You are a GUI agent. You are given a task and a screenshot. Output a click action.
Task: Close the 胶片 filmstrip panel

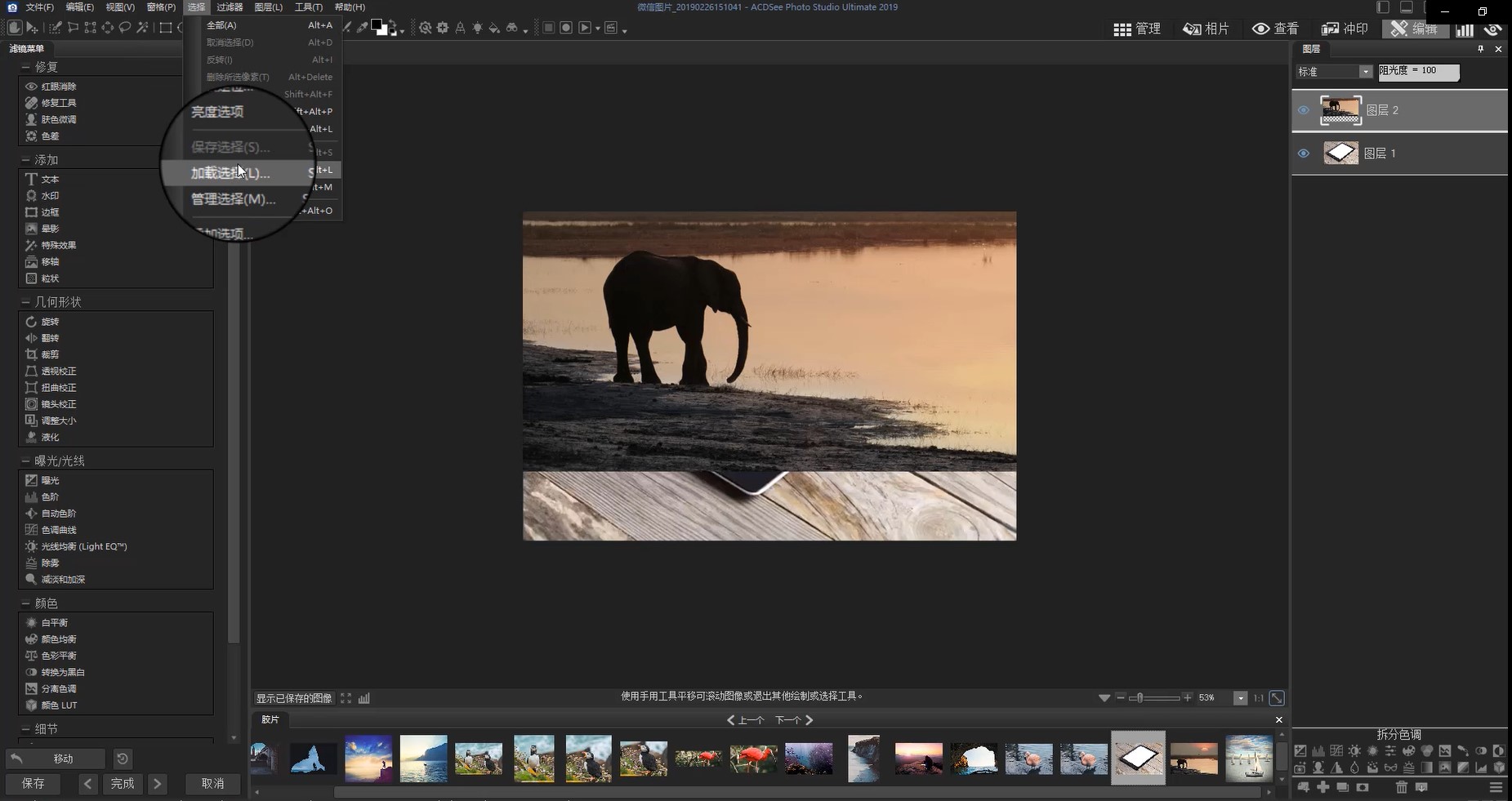coord(1279,720)
